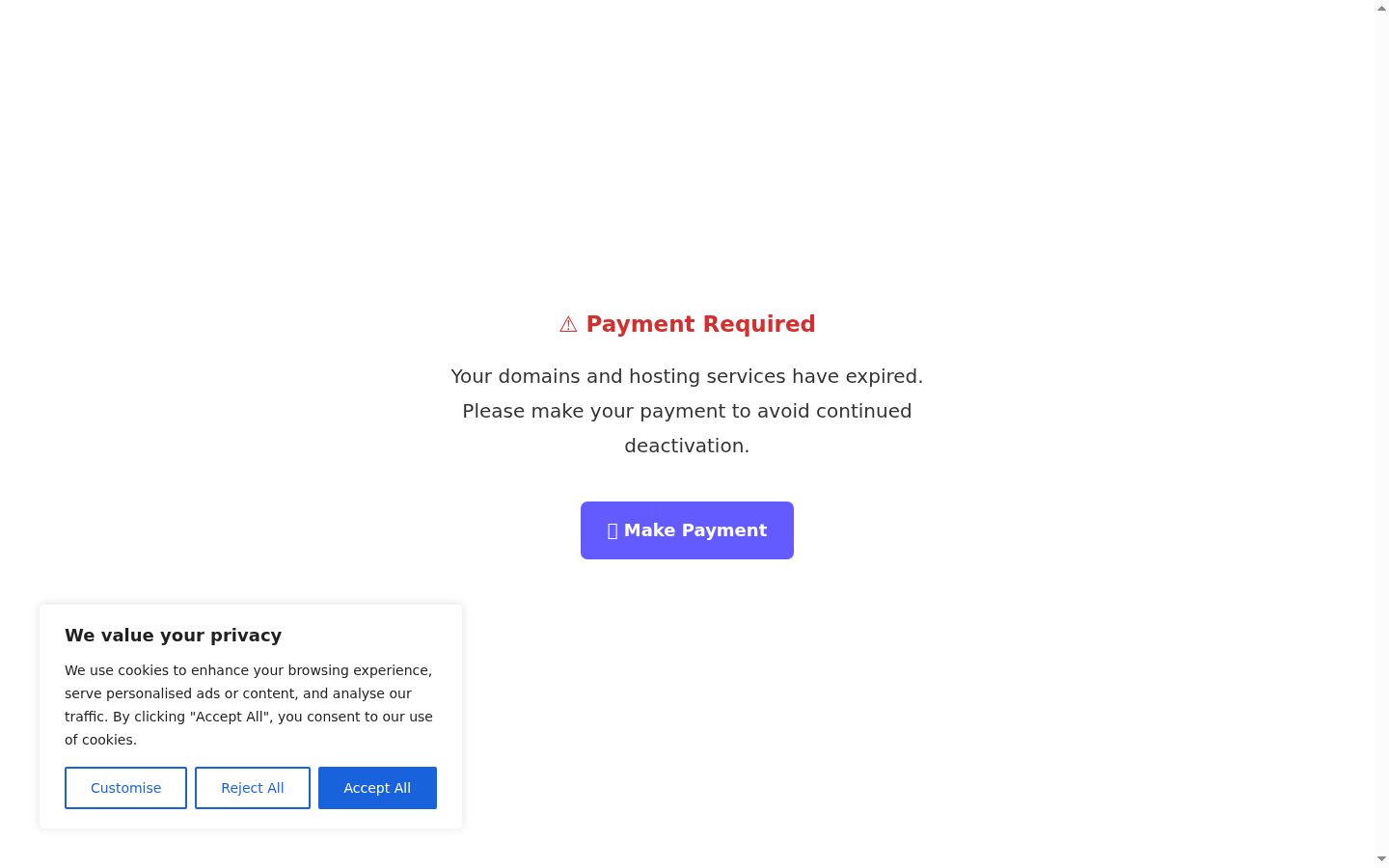Click the Make Payment button label

(695, 530)
